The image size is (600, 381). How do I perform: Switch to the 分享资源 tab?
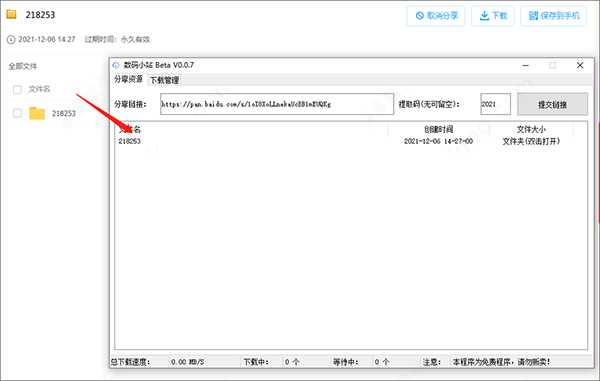point(128,79)
